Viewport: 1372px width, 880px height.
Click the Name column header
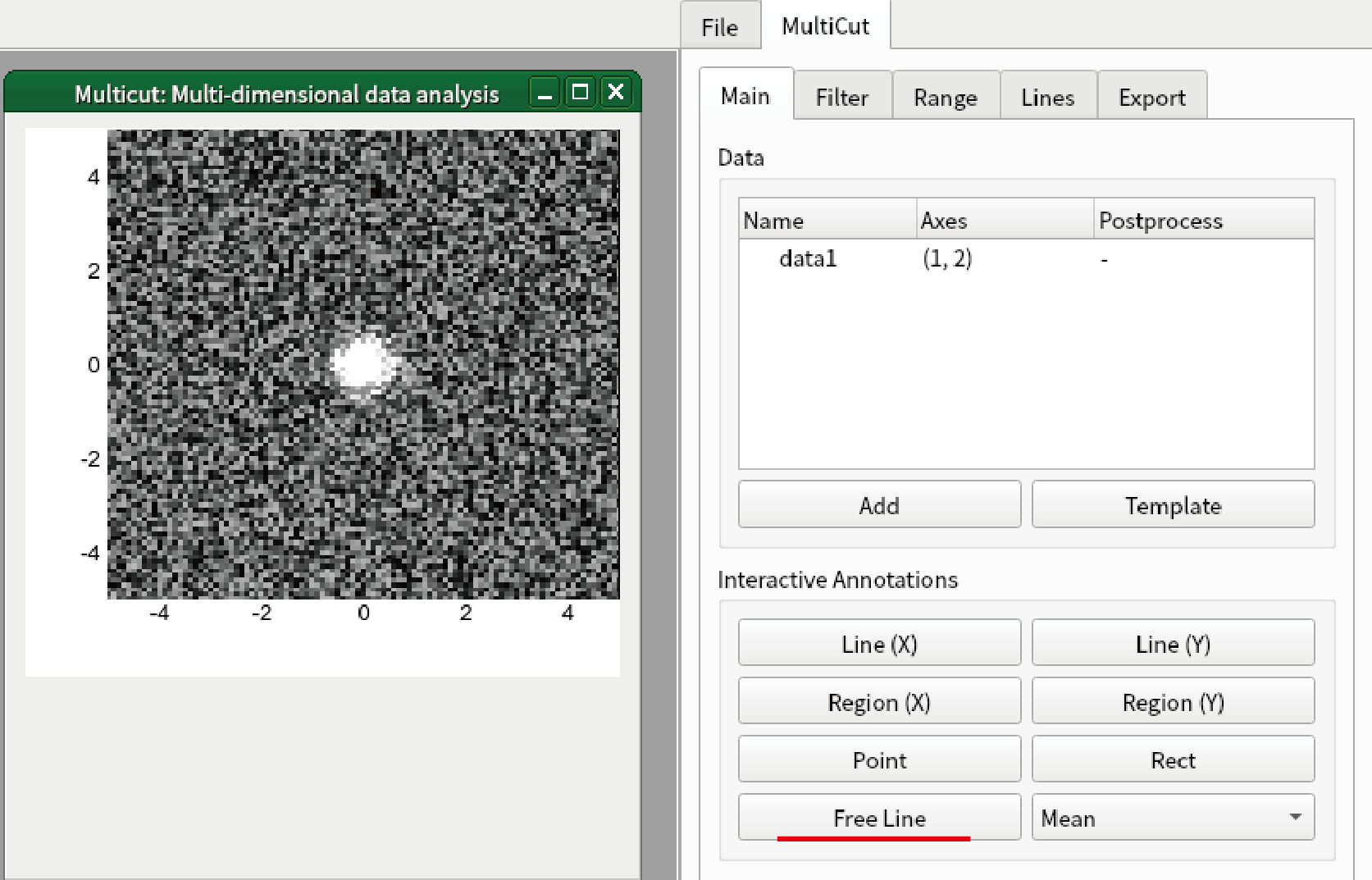click(827, 220)
